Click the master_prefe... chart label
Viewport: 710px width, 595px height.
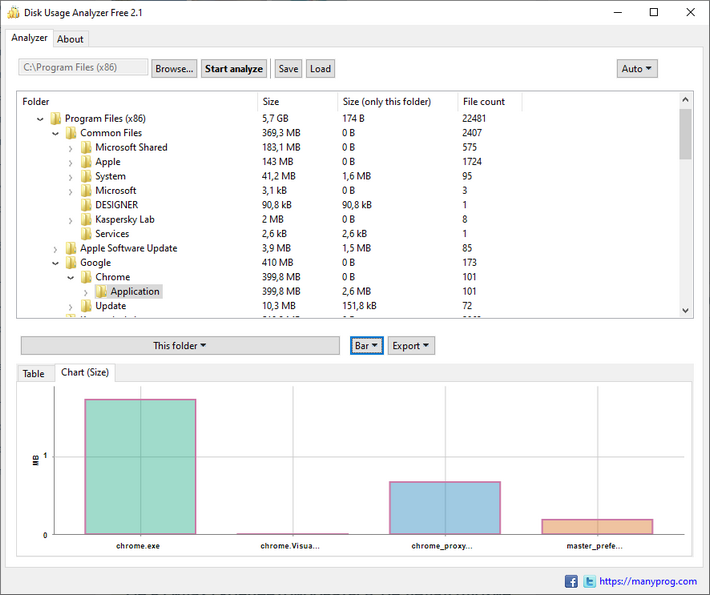pos(595,546)
